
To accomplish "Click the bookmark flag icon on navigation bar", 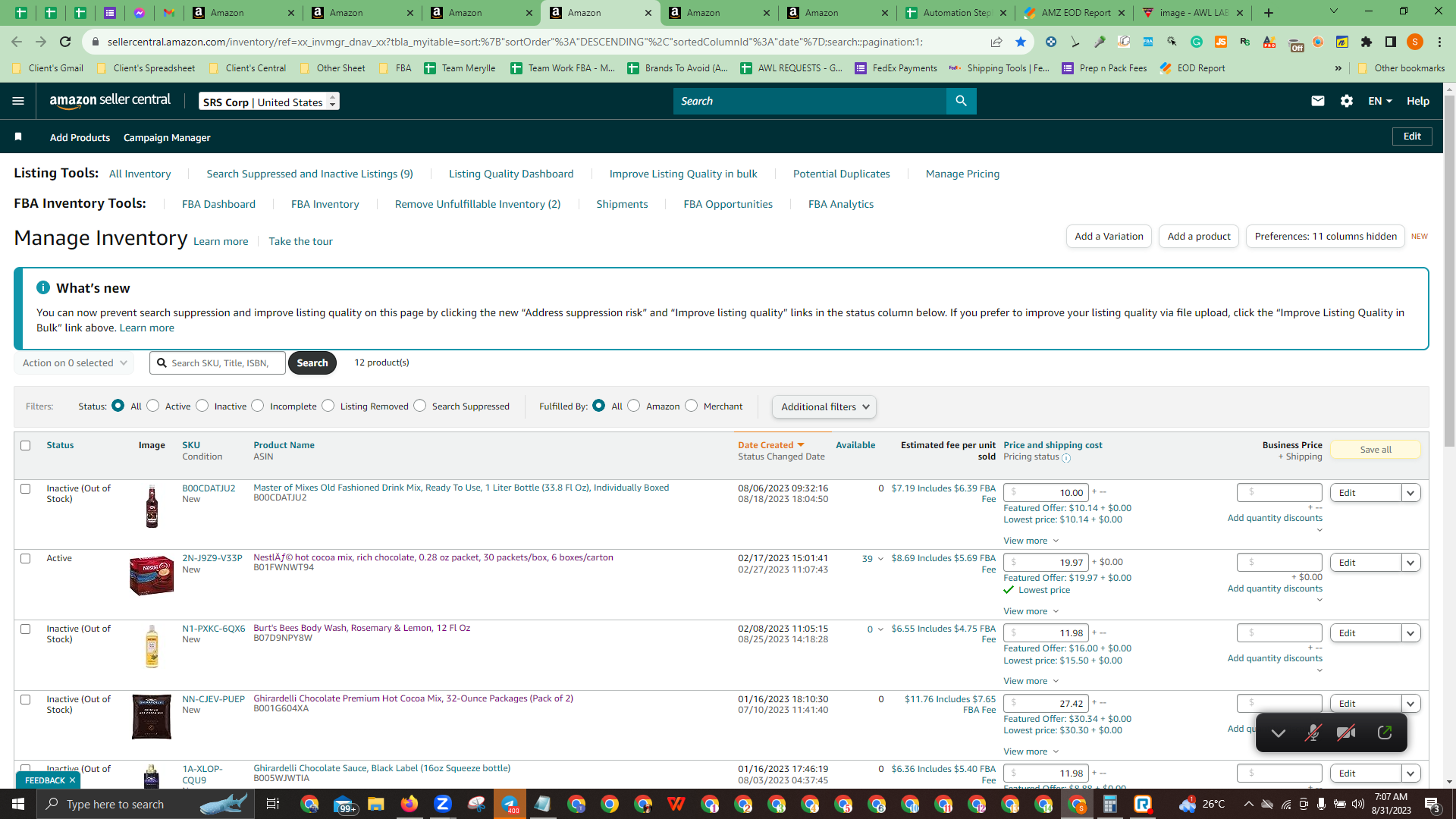I will [18, 137].
